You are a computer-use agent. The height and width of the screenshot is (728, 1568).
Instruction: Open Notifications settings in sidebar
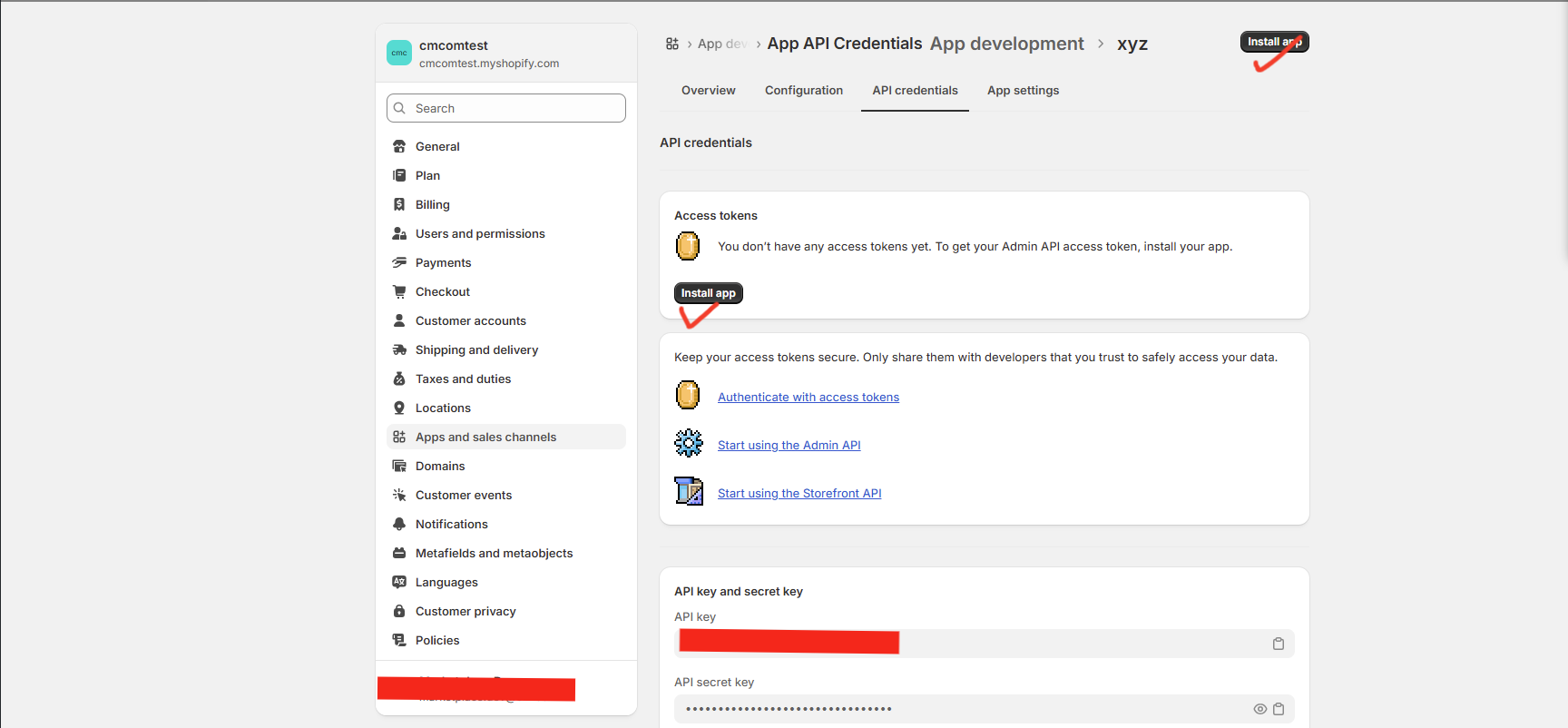click(x=451, y=525)
